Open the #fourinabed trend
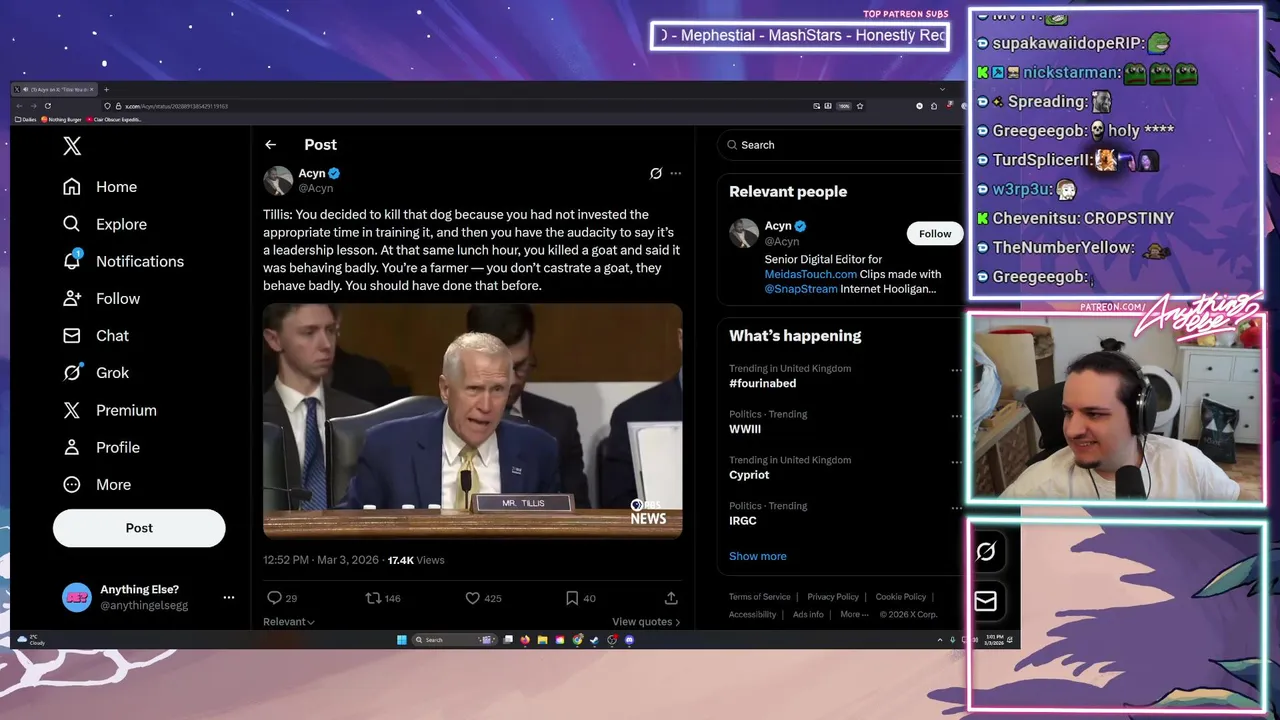This screenshot has height=720, width=1280. (762, 383)
